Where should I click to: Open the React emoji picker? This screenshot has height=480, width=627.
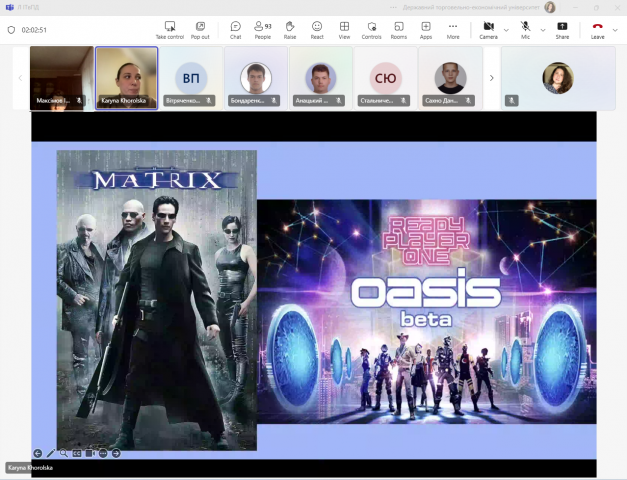(x=317, y=29)
